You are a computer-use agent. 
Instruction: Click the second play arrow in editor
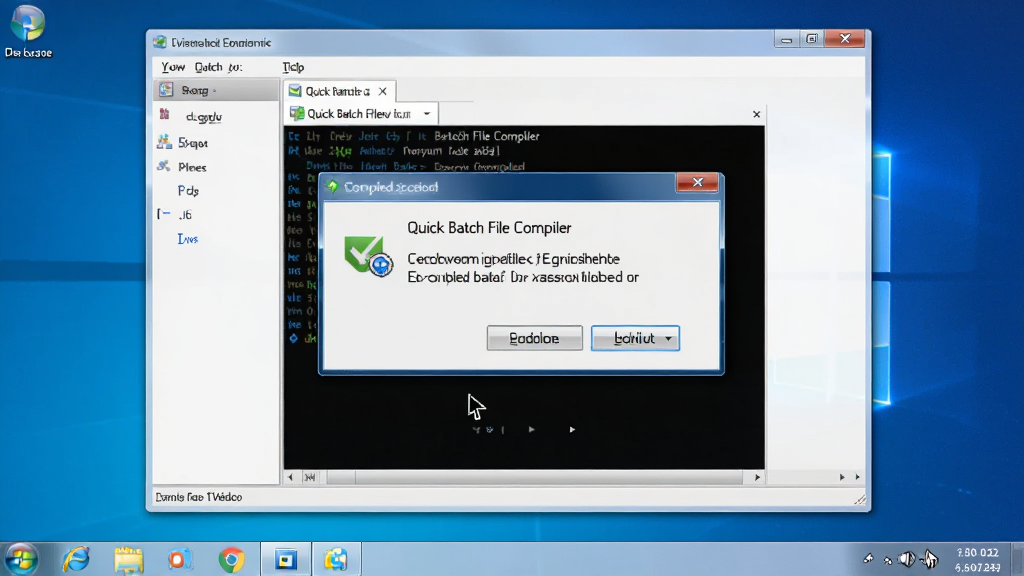coord(572,429)
